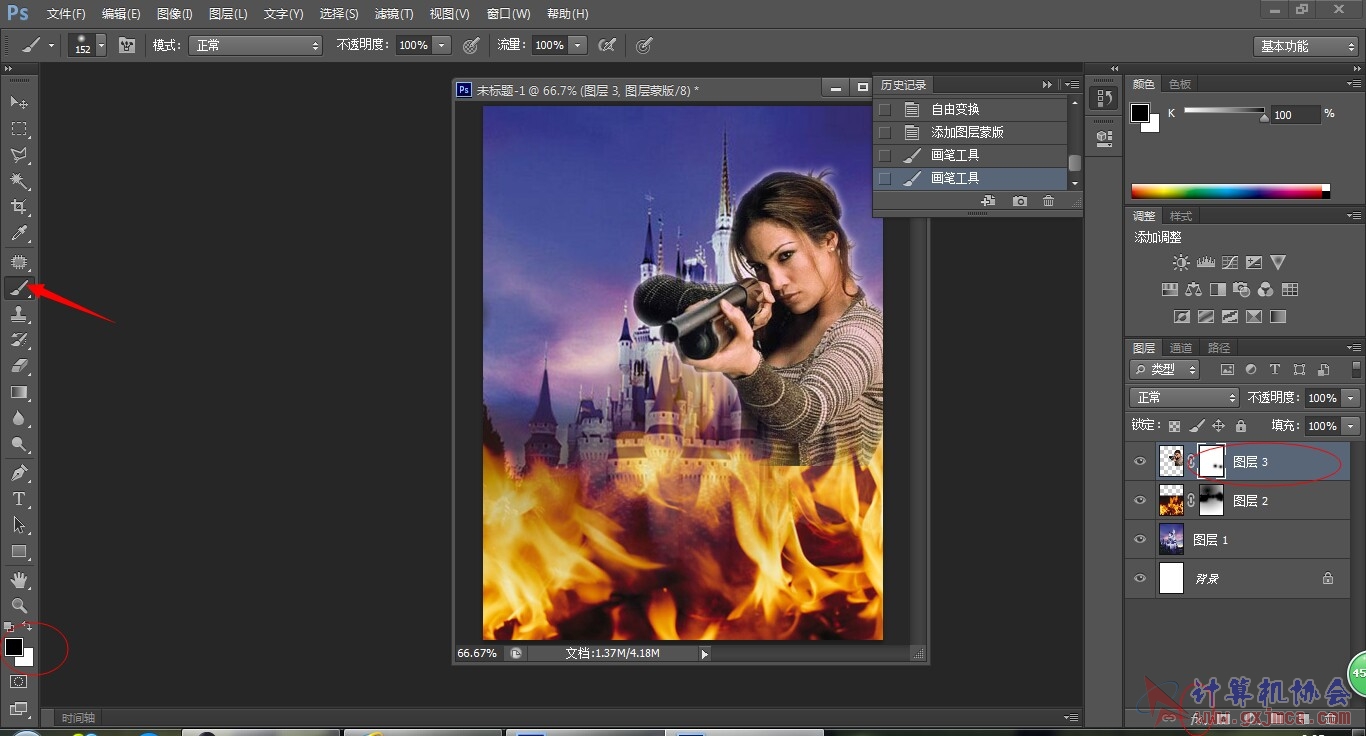Switch to the 样式 tab
1366x736 pixels.
pos(1181,216)
